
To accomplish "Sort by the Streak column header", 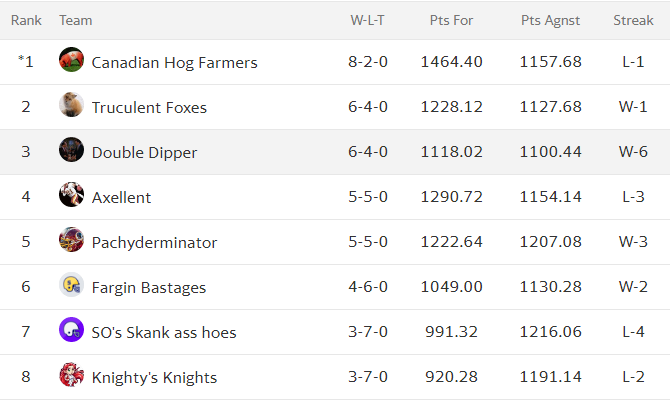I will click(633, 21).
